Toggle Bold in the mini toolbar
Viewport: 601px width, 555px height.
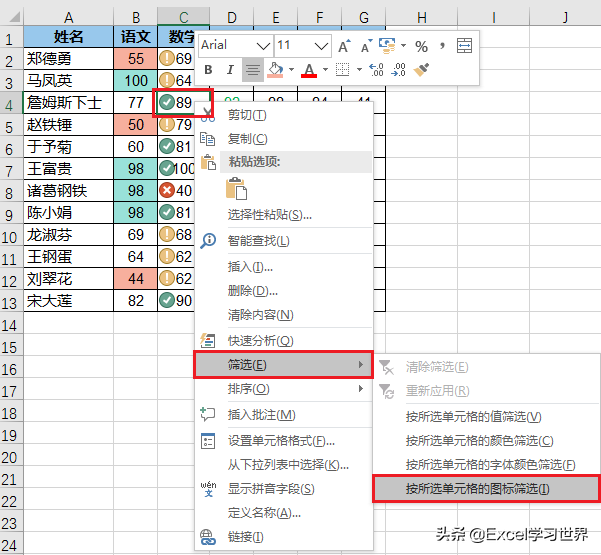(x=208, y=70)
